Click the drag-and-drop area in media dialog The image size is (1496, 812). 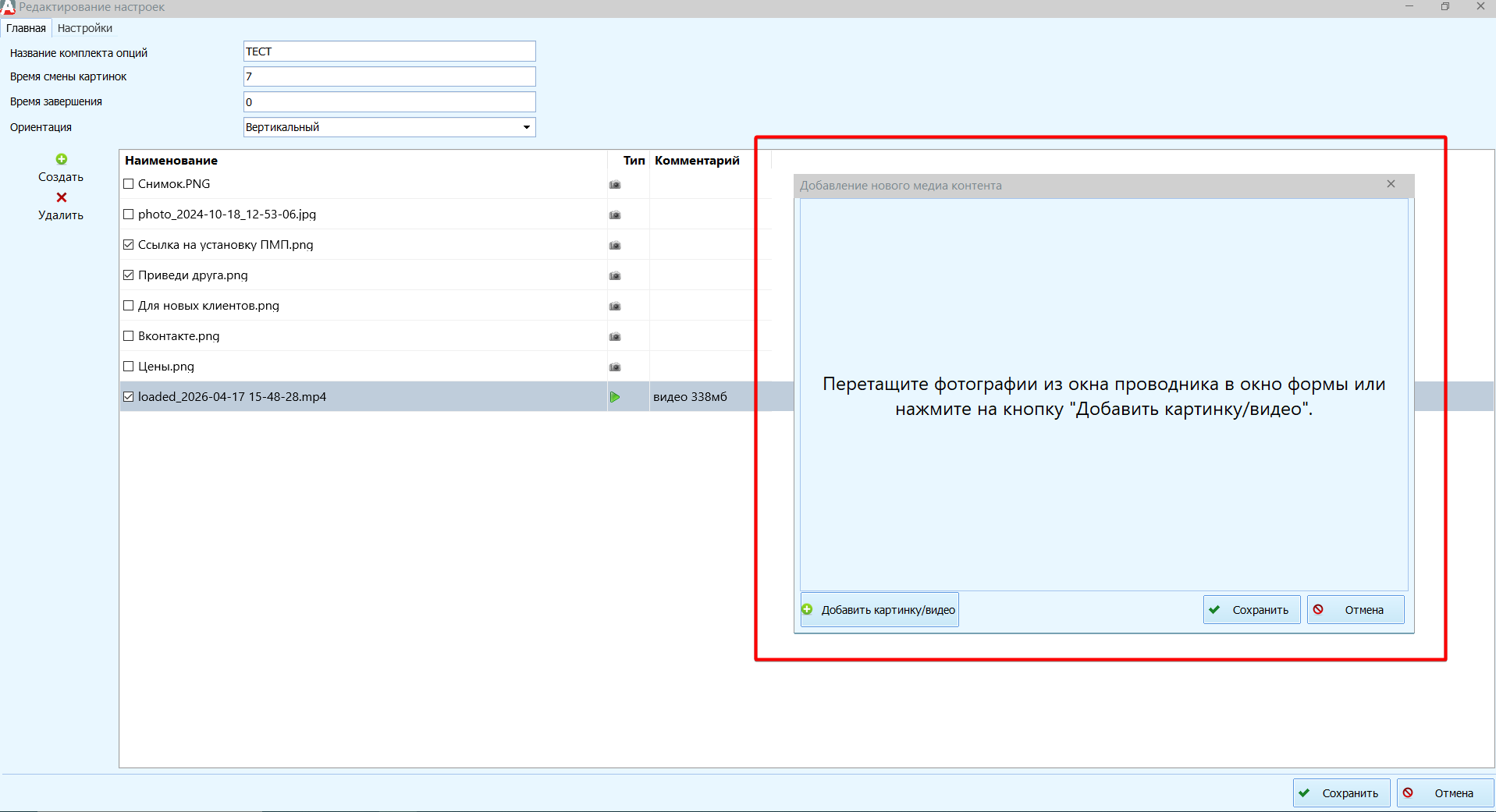(x=1103, y=395)
